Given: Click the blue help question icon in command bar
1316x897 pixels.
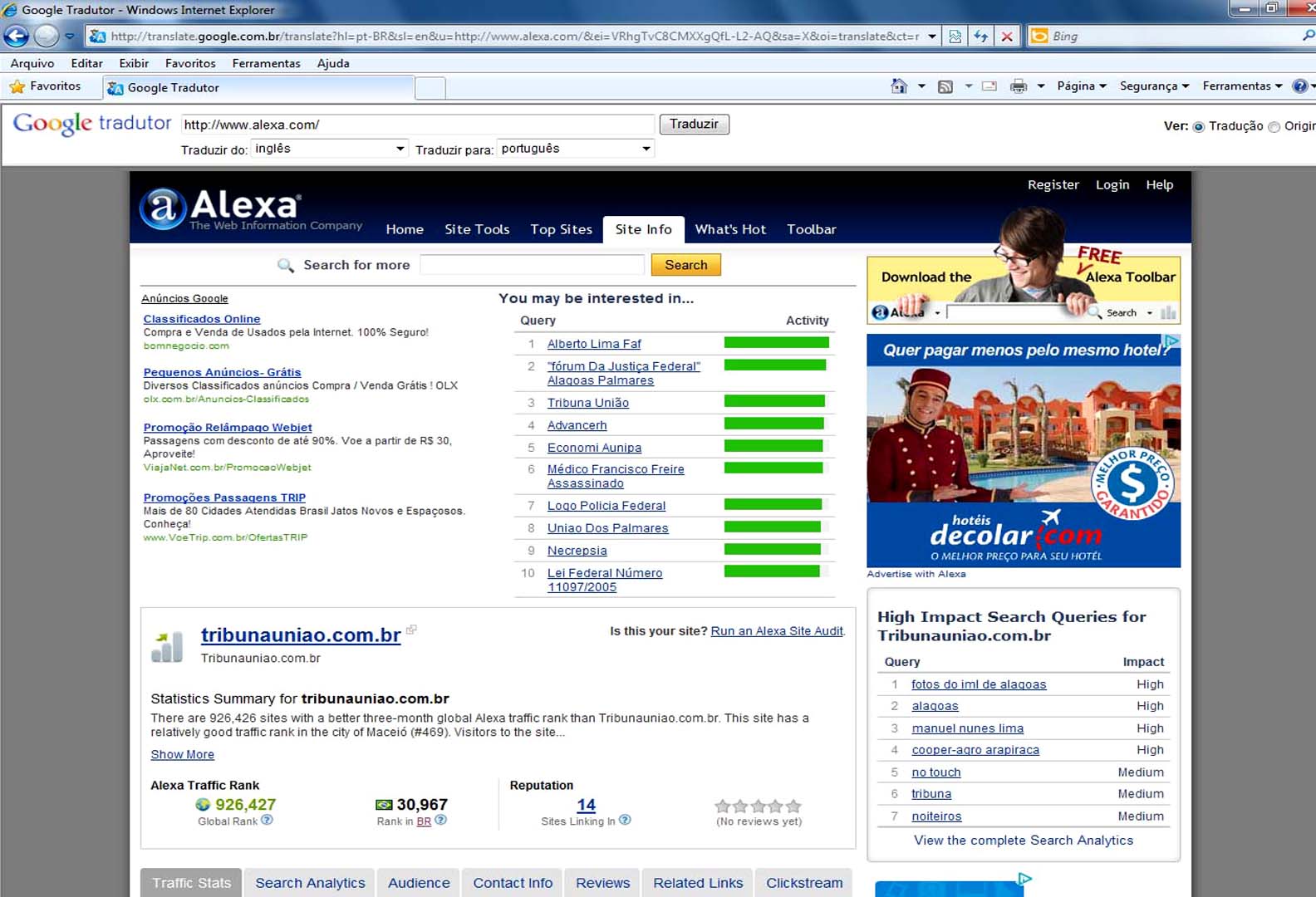Looking at the screenshot, I should [x=1300, y=86].
